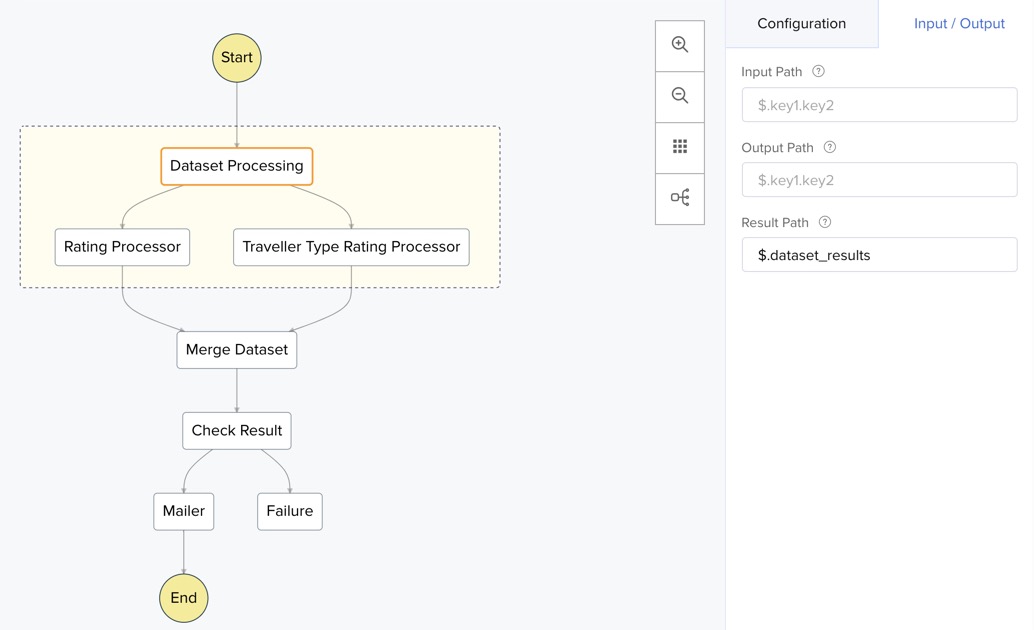Screen dimensions: 1034x630
Task: Select the Merge Dataset node
Action: [237, 350]
